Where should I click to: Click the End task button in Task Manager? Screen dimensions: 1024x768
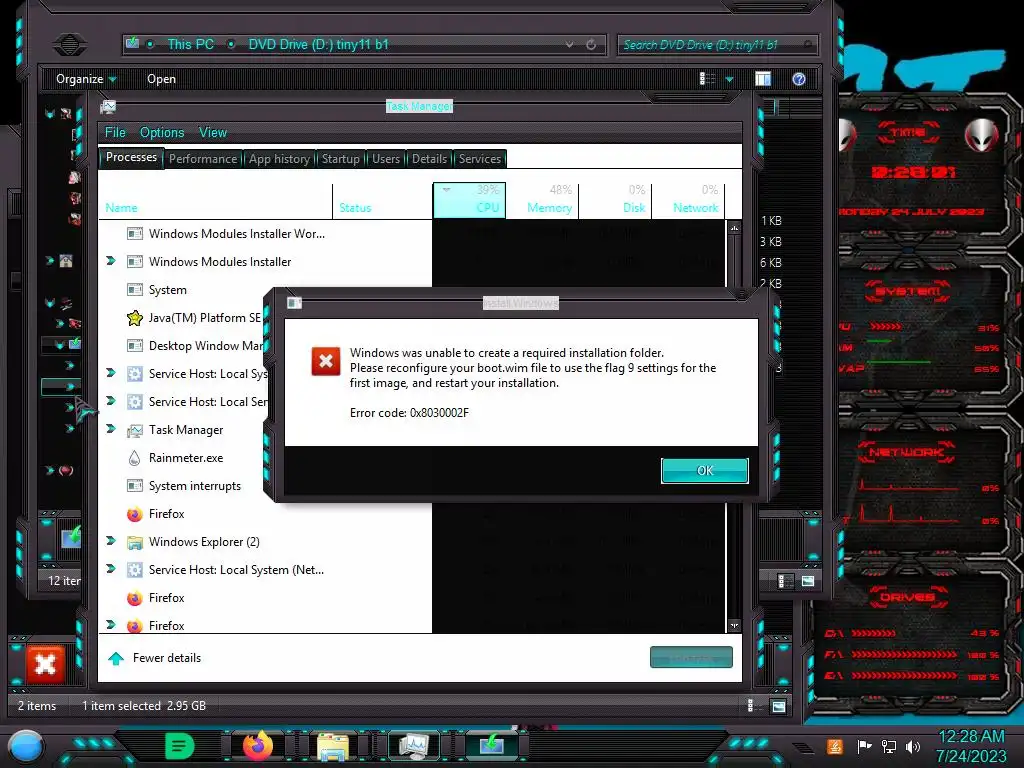pyautogui.click(x=691, y=657)
